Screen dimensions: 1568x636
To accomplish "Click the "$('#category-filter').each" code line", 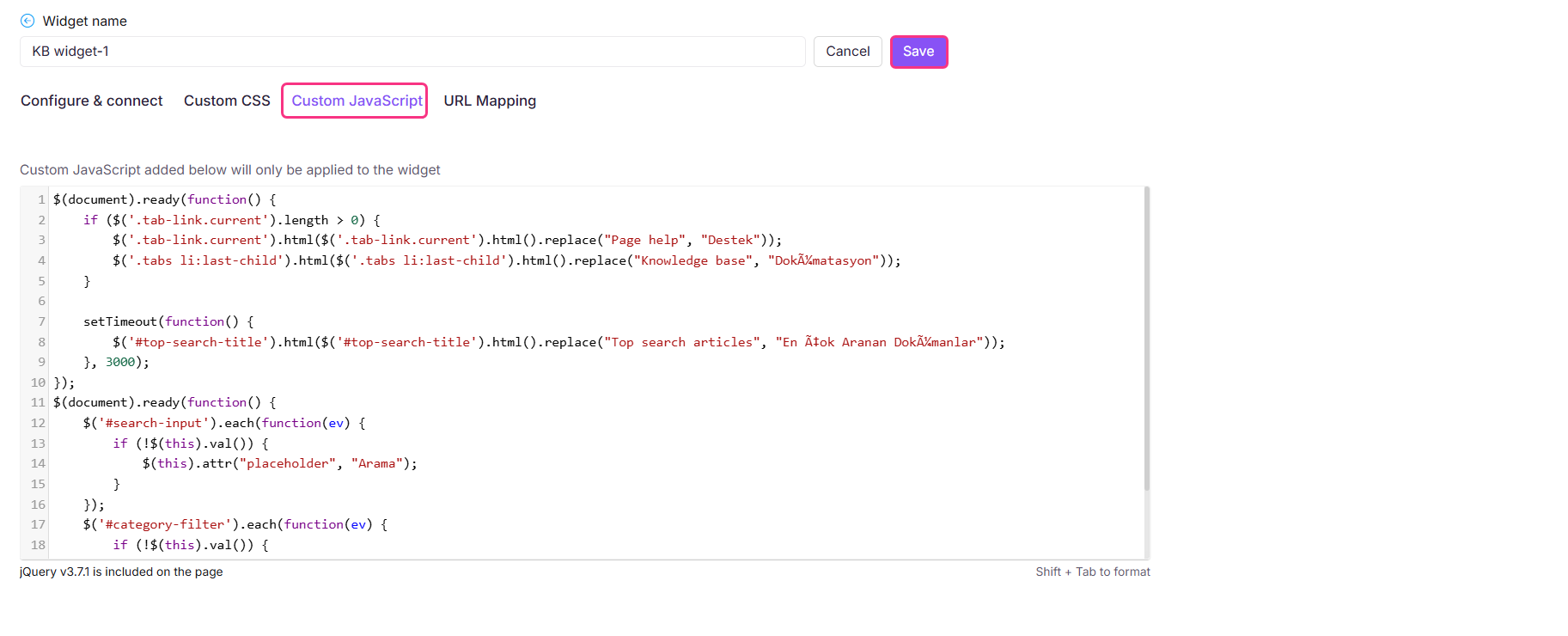I will point(235,524).
